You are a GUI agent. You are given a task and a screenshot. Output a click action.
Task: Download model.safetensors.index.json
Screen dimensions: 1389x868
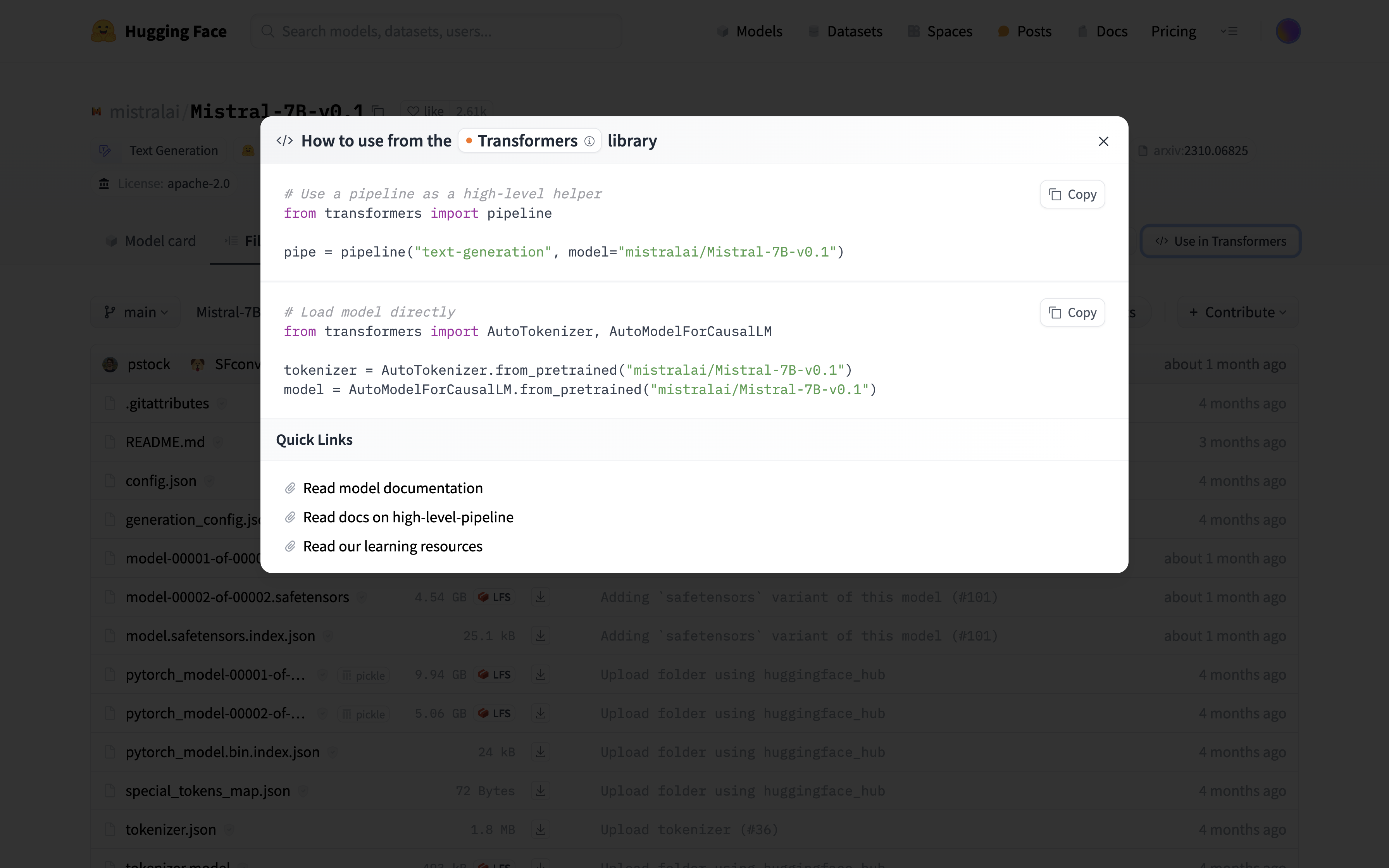click(x=540, y=635)
